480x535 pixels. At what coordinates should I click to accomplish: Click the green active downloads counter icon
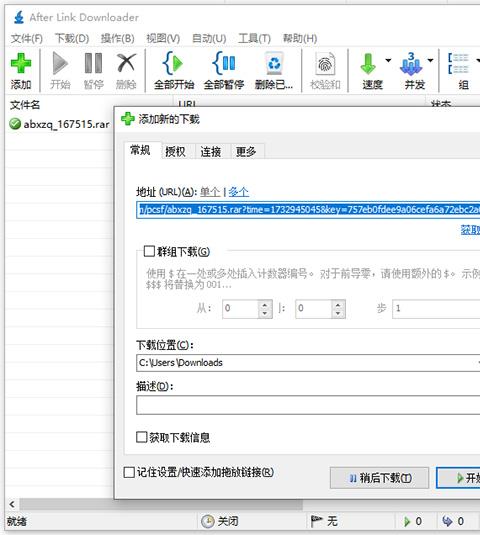pyautogui.click(x=407, y=521)
